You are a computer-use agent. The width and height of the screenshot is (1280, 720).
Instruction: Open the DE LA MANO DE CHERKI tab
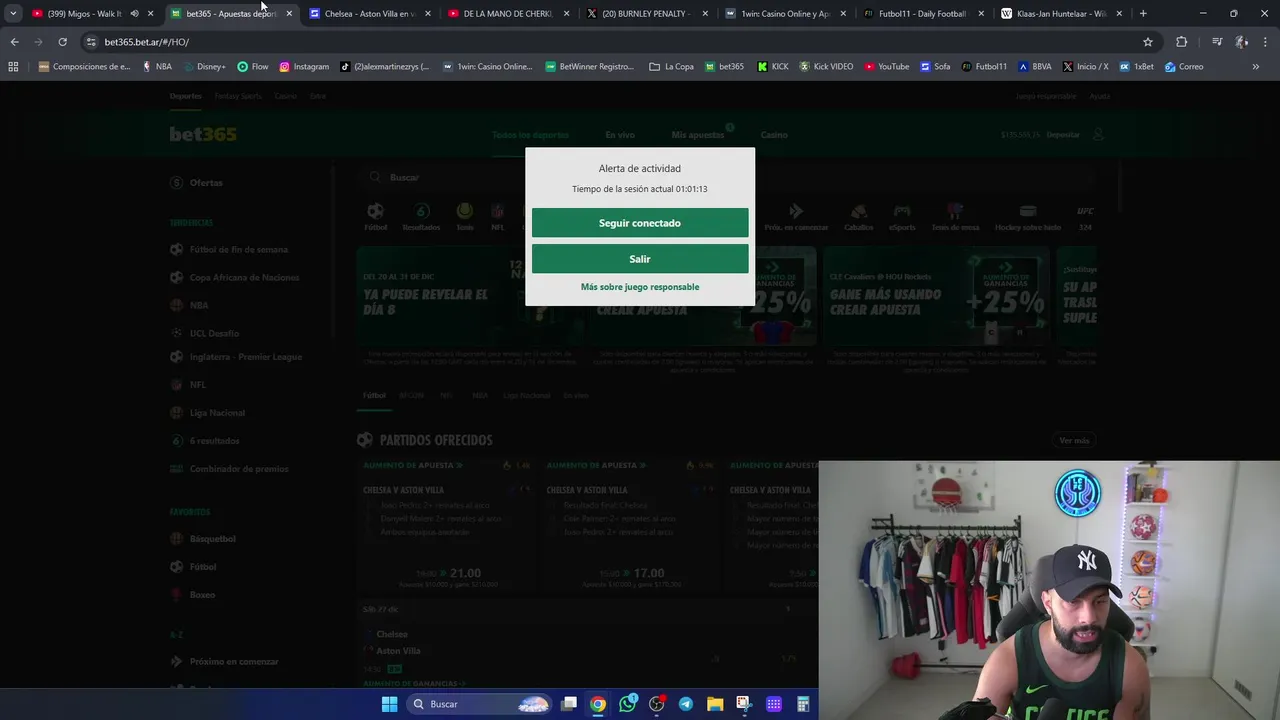[x=507, y=14]
